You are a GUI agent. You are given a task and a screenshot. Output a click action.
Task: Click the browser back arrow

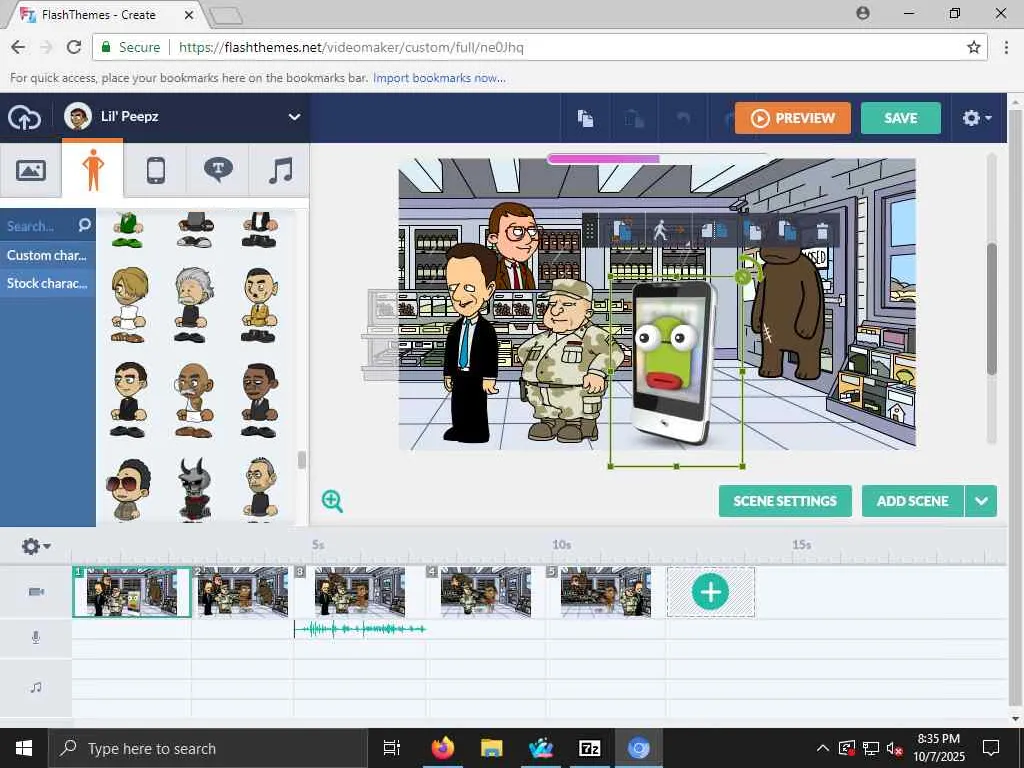click(x=18, y=47)
